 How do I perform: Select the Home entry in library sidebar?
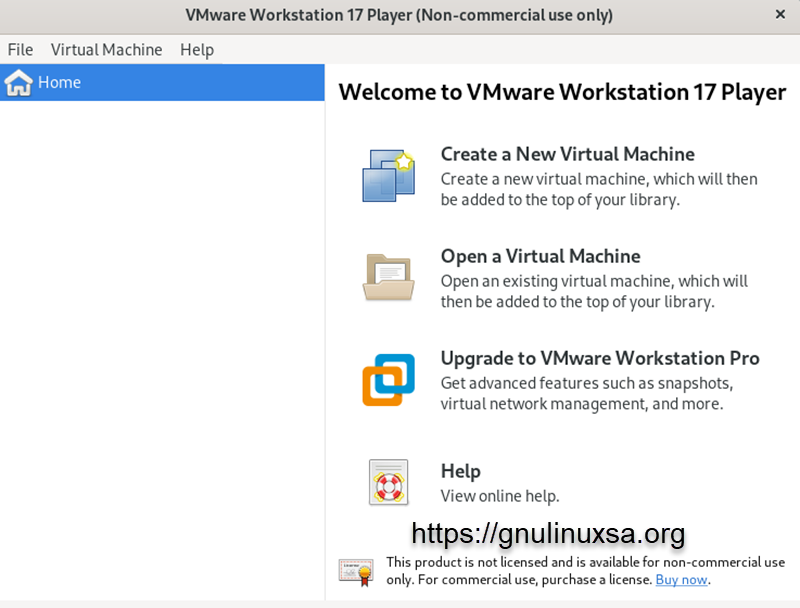point(60,83)
